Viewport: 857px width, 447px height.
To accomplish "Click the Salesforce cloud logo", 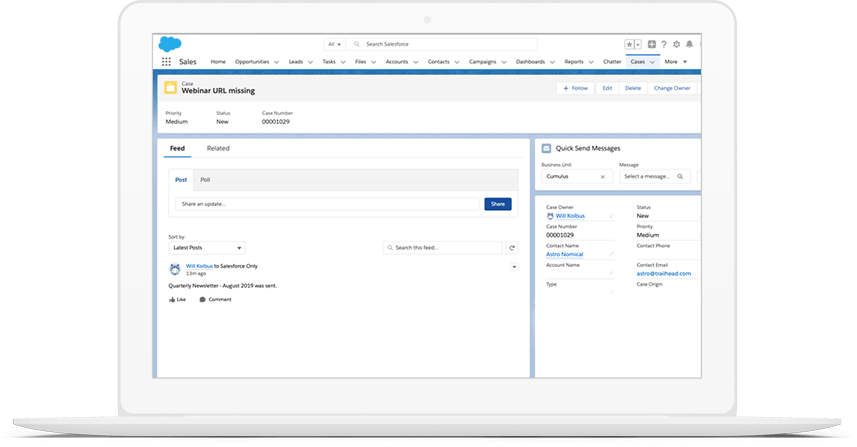I will pyautogui.click(x=169, y=44).
